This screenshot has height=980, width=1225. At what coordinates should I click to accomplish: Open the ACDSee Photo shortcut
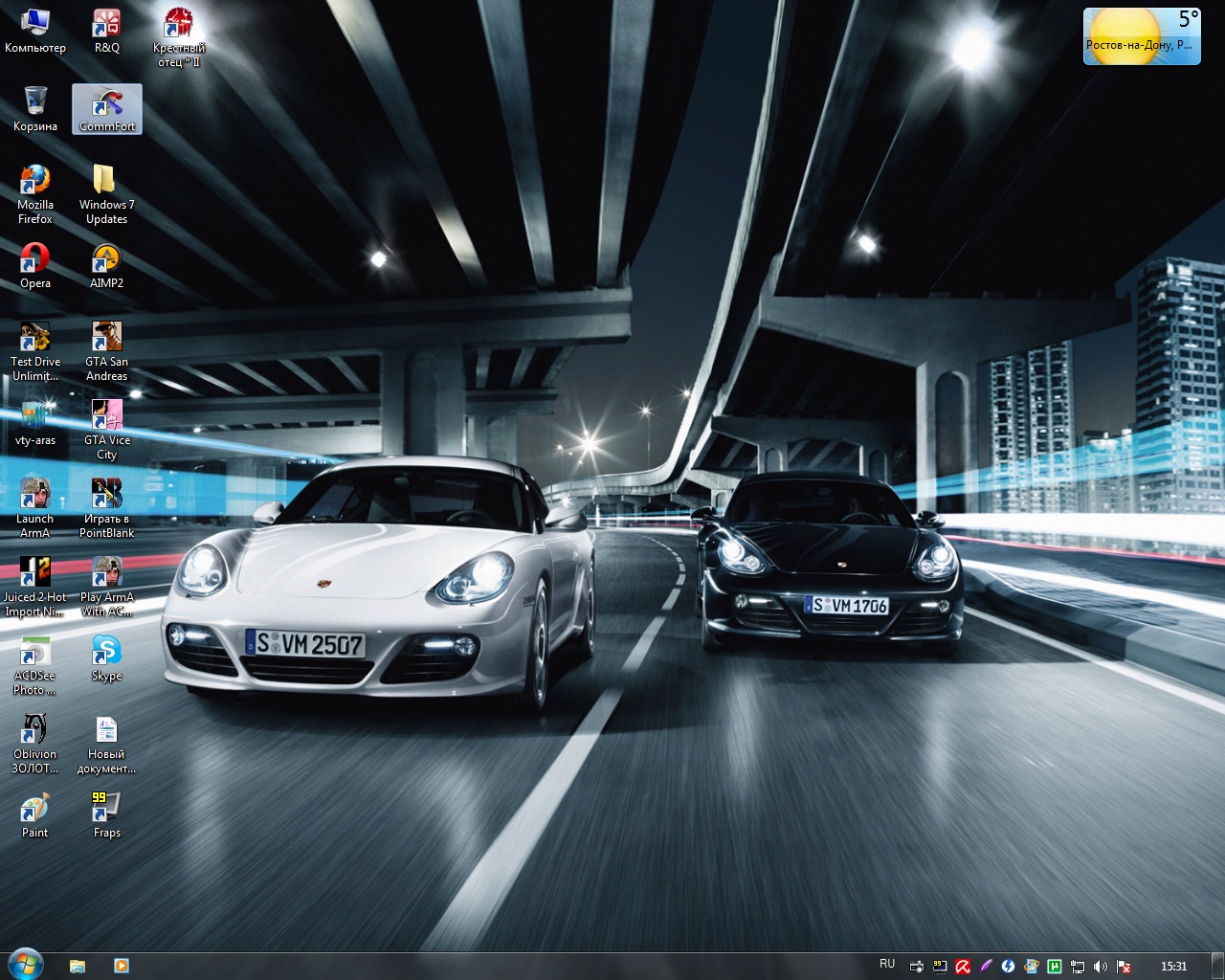[35, 665]
